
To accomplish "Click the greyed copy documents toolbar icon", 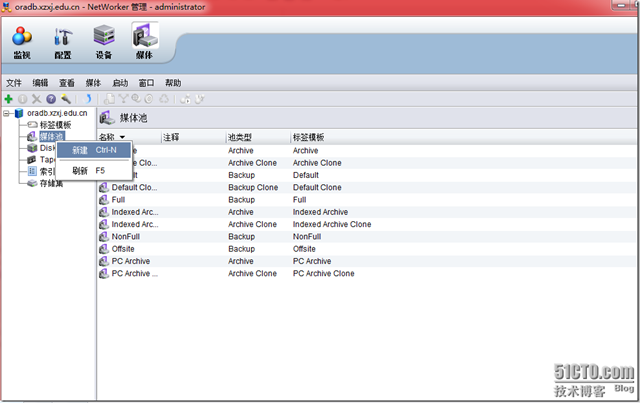I will [x=109, y=99].
